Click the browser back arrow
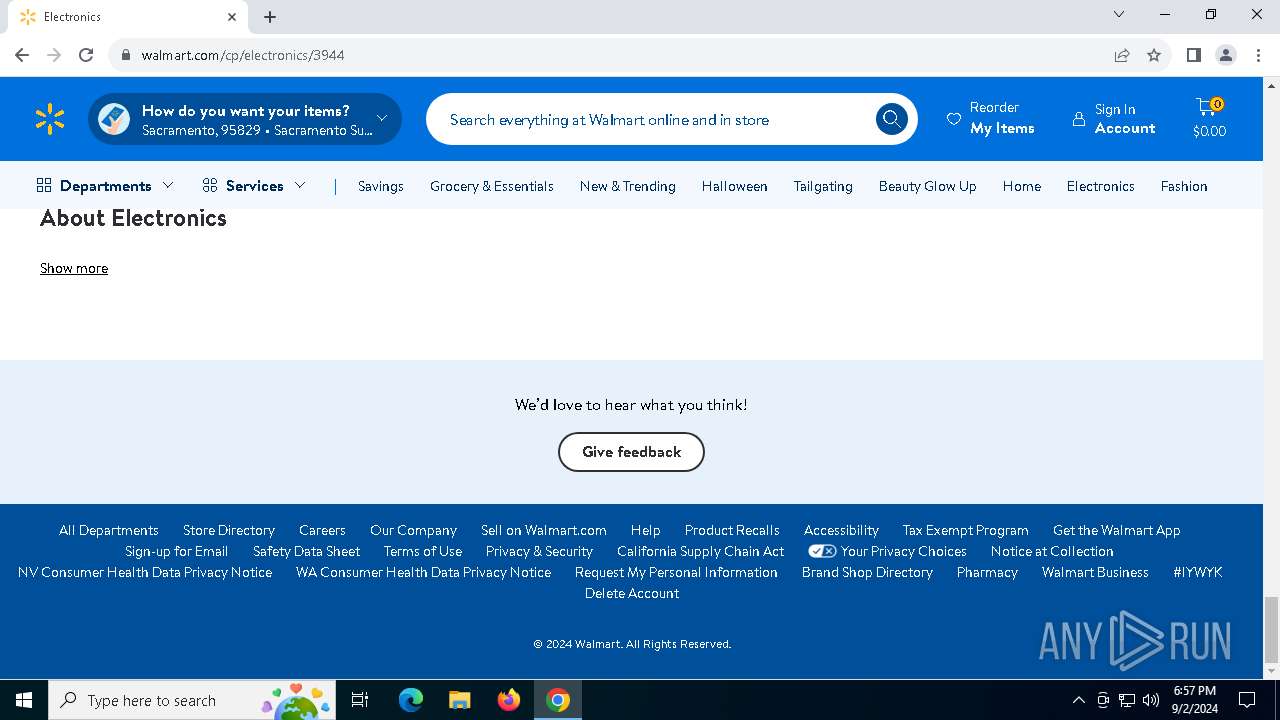The image size is (1280, 720). point(22,55)
